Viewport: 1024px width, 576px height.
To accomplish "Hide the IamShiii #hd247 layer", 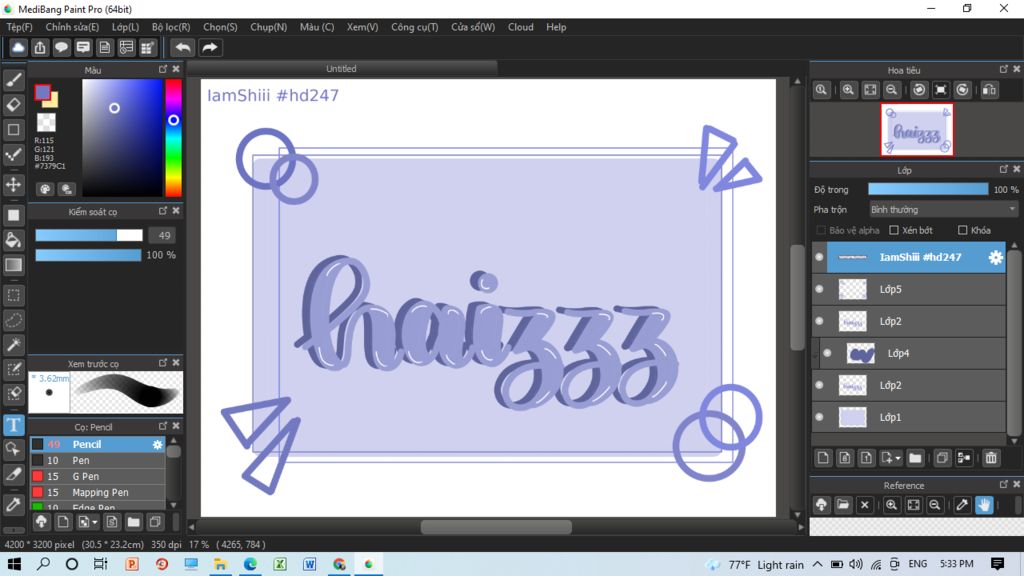I will point(819,257).
